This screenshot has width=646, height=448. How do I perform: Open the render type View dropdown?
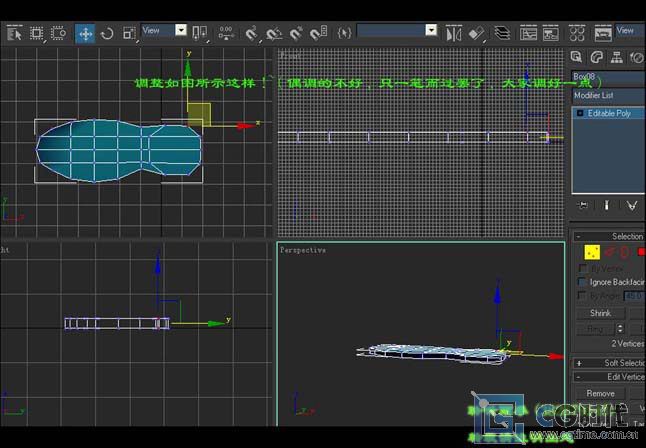pos(630,30)
